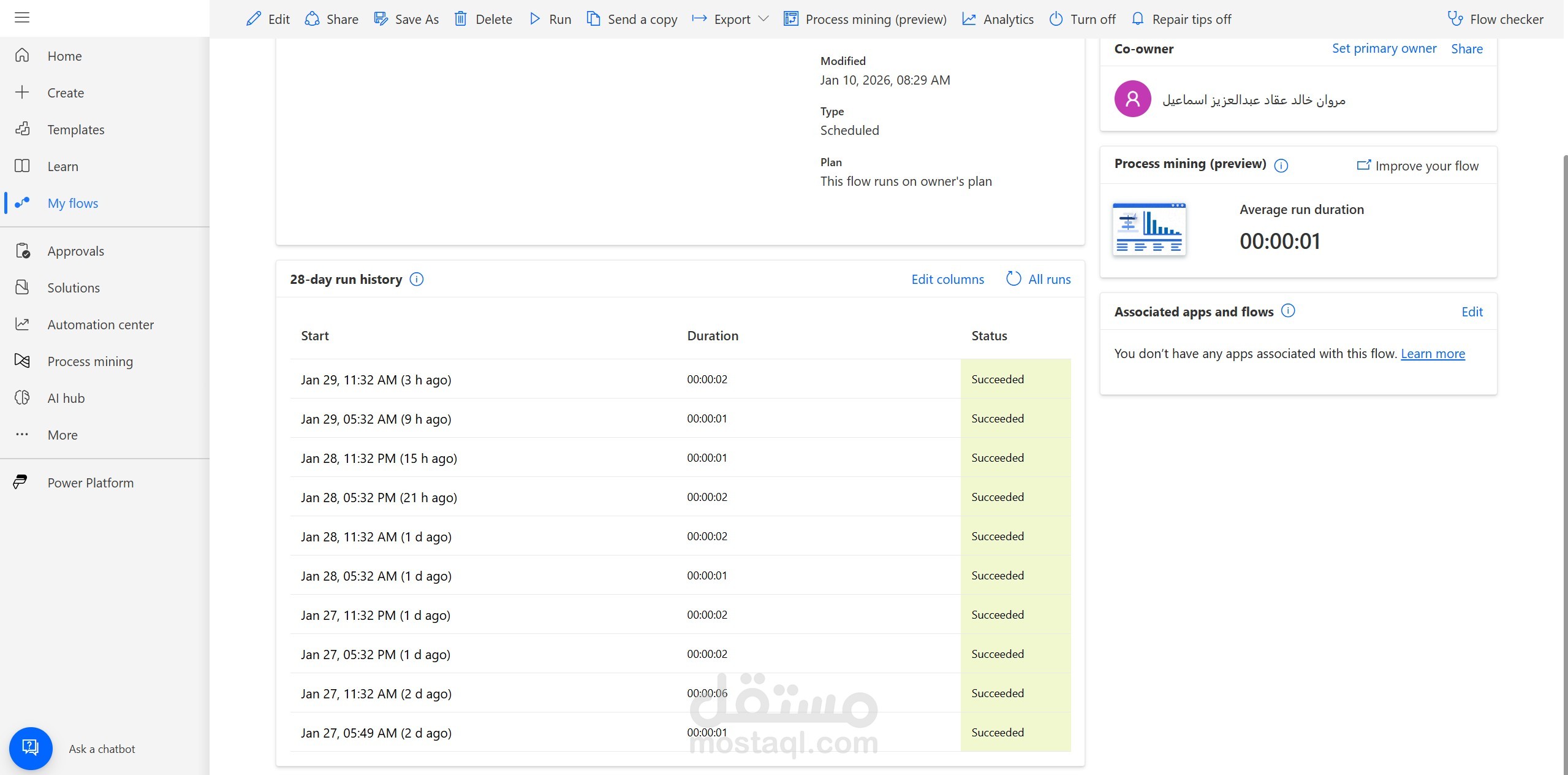Viewport: 1568px width, 775px height.
Task: Click the hamburger navigation menu icon
Action: pyautogui.click(x=22, y=18)
